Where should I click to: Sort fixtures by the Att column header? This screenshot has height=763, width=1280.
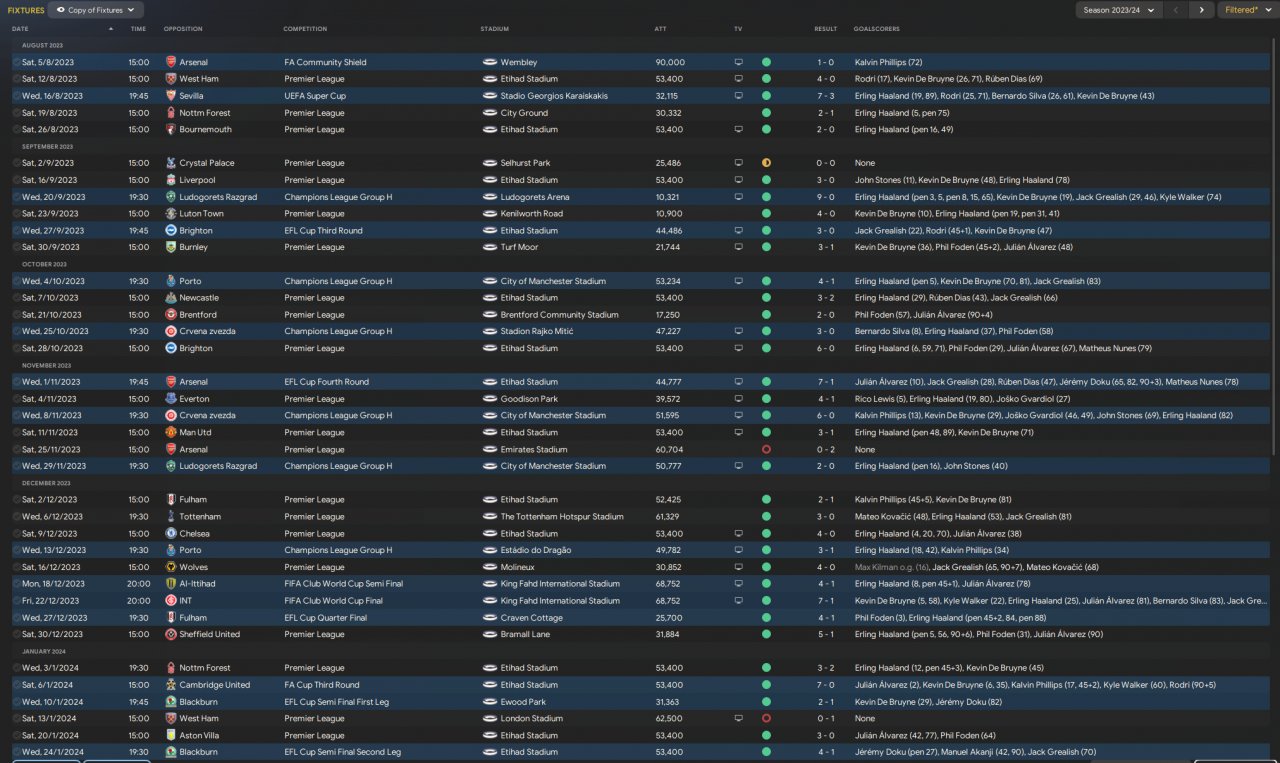pyautogui.click(x=660, y=29)
